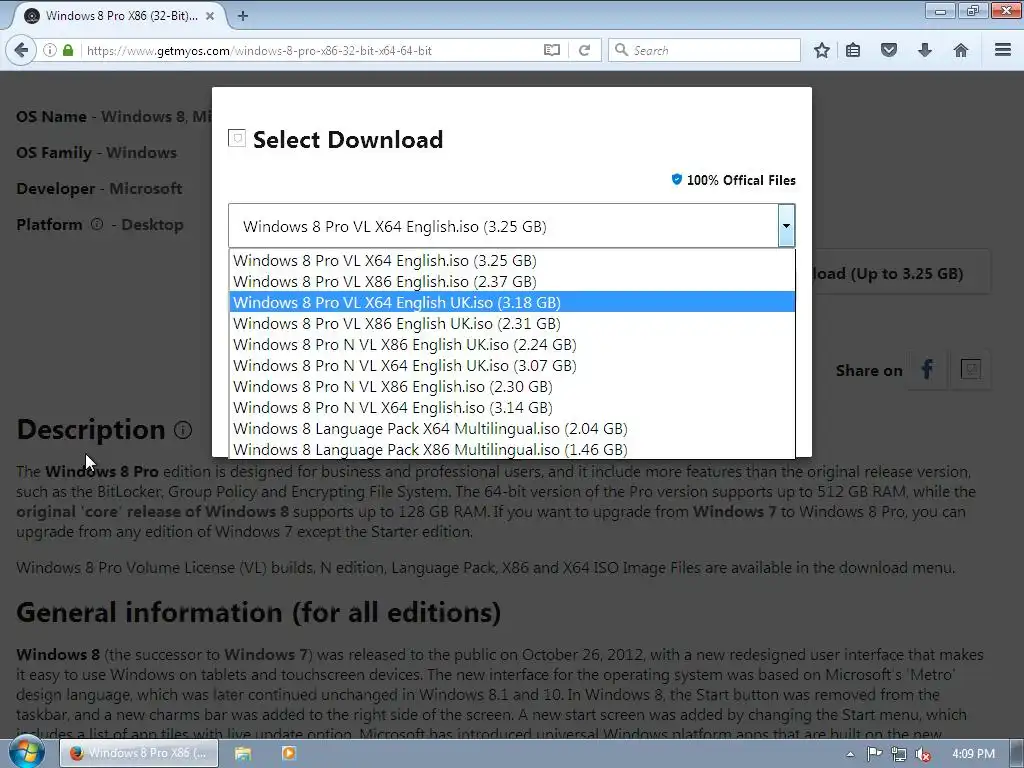The image size is (1024, 768).
Task: Open media player taskbar icon
Action: [289, 753]
